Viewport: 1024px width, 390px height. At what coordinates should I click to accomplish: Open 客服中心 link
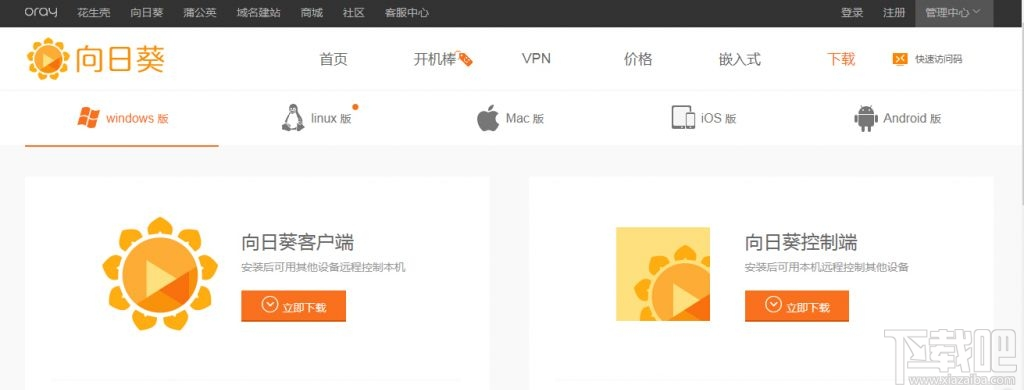407,12
